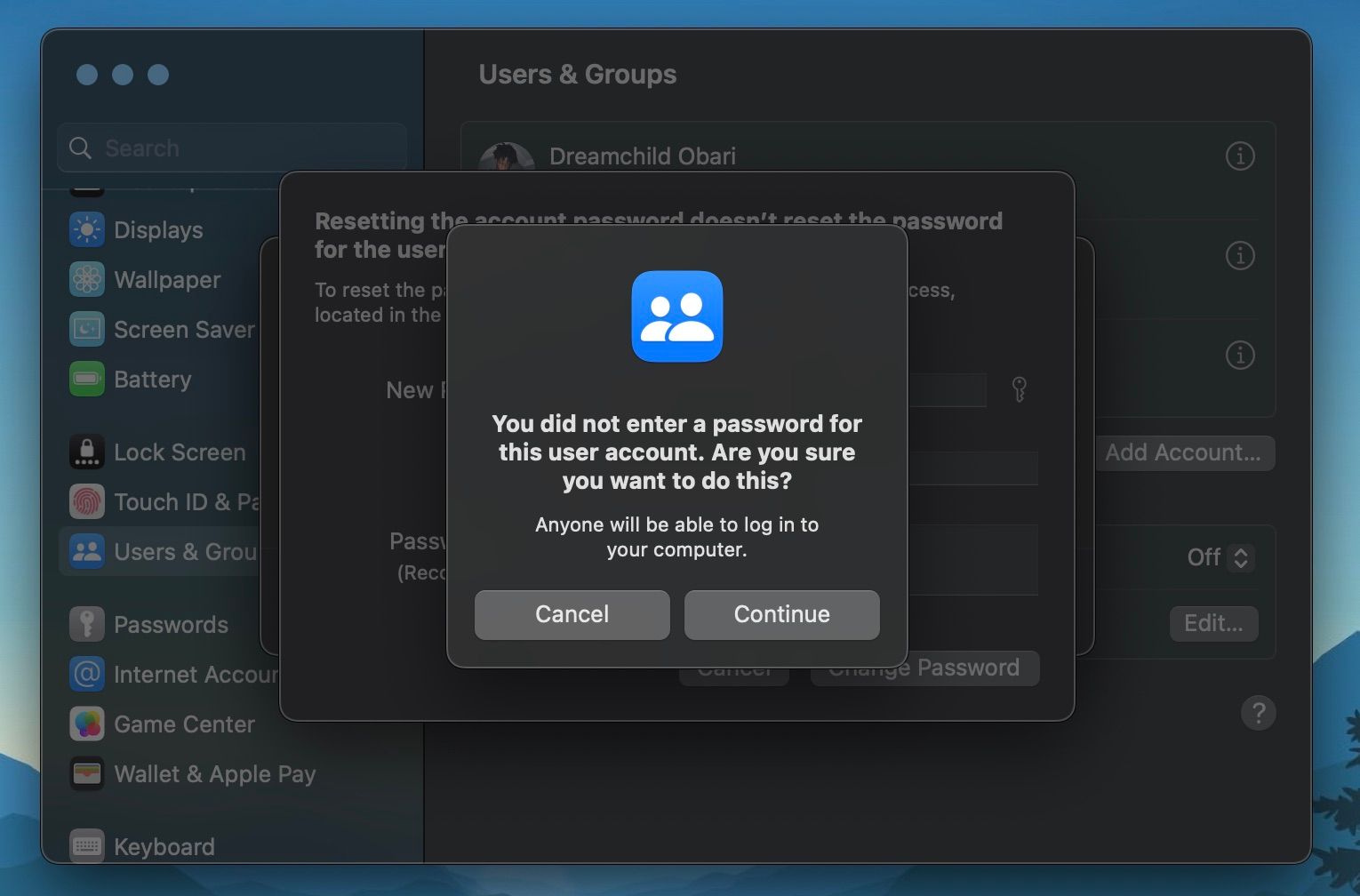The height and width of the screenshot is (896, 1360).
Task: Cancel the empty password warning dialog
Action: 572,614
